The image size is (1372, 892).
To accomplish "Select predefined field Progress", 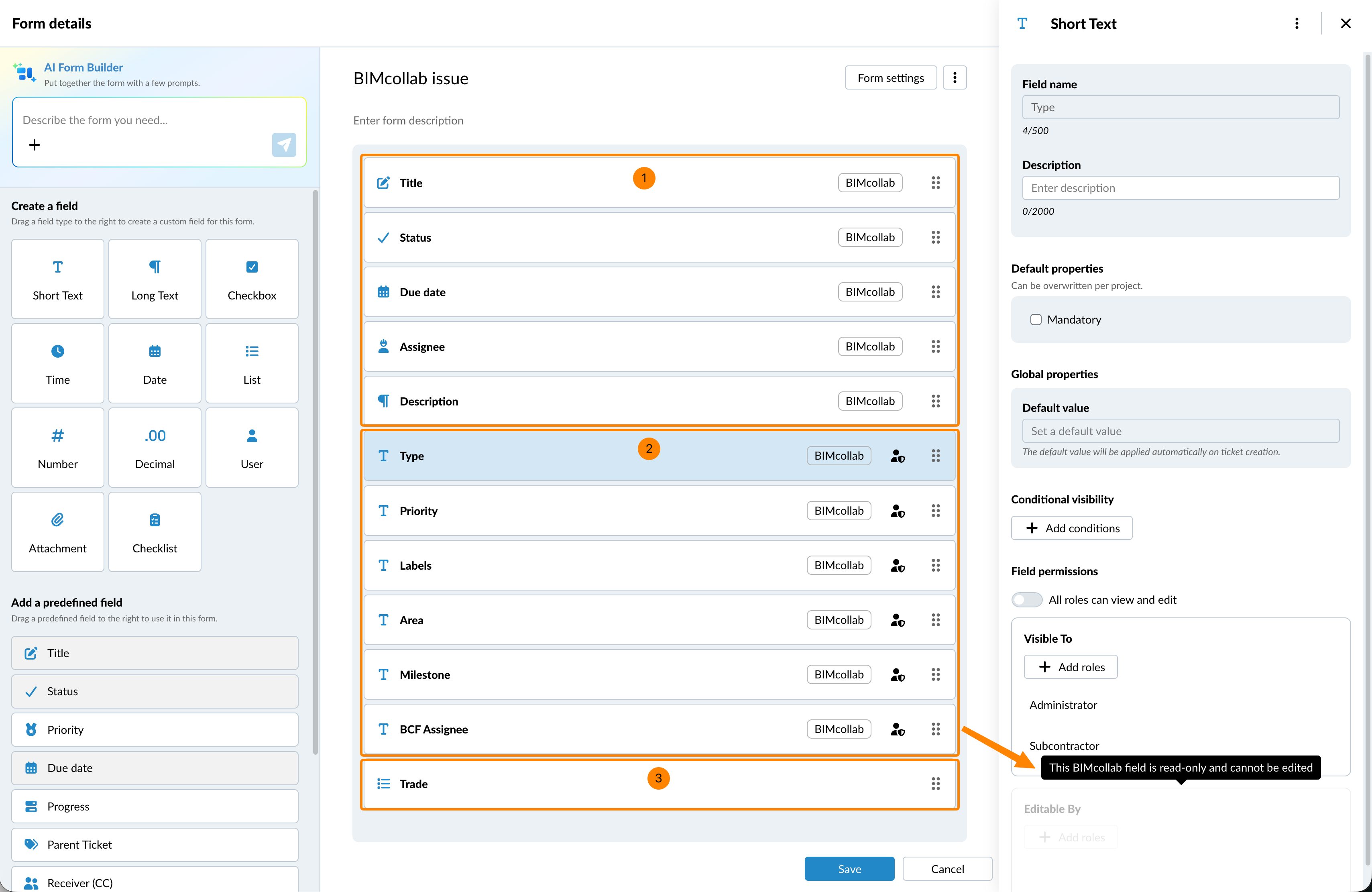I will (155, 806).
